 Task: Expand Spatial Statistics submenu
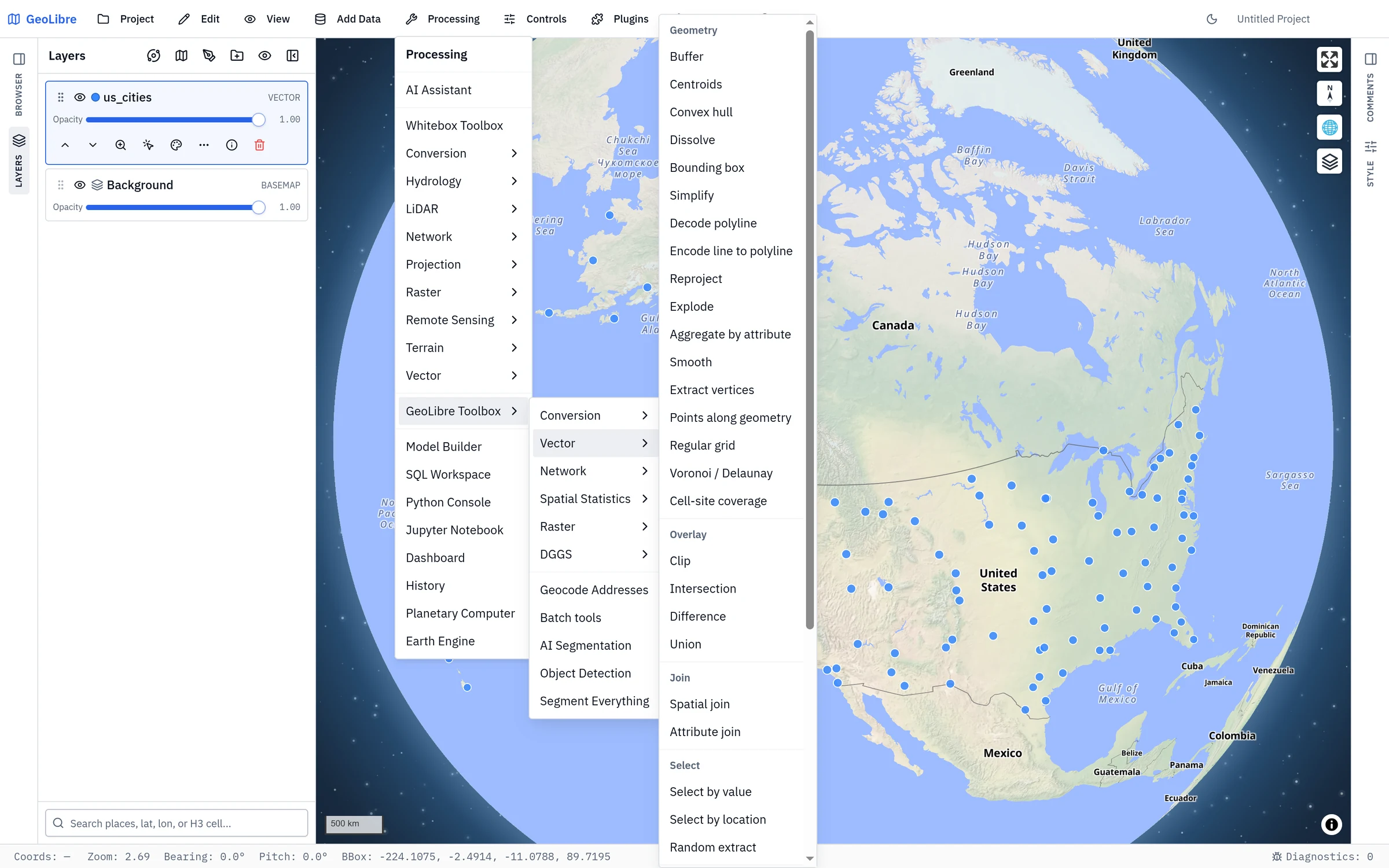[594, 499]
